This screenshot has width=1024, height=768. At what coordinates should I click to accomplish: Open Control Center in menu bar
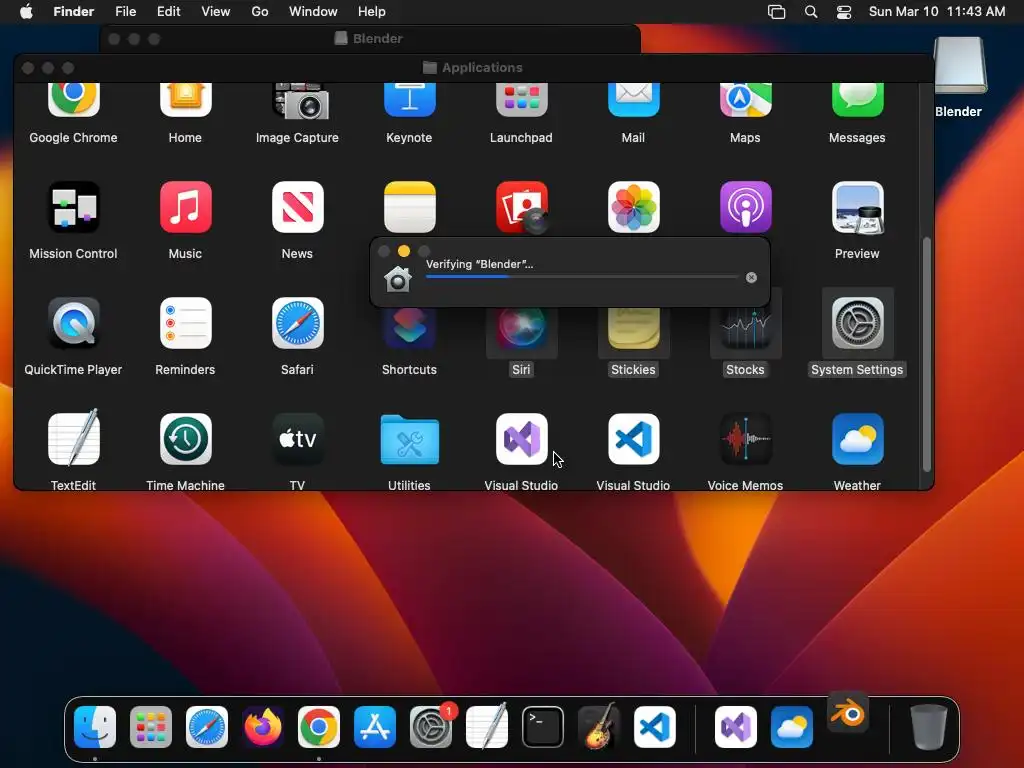(x=844, y=12)
